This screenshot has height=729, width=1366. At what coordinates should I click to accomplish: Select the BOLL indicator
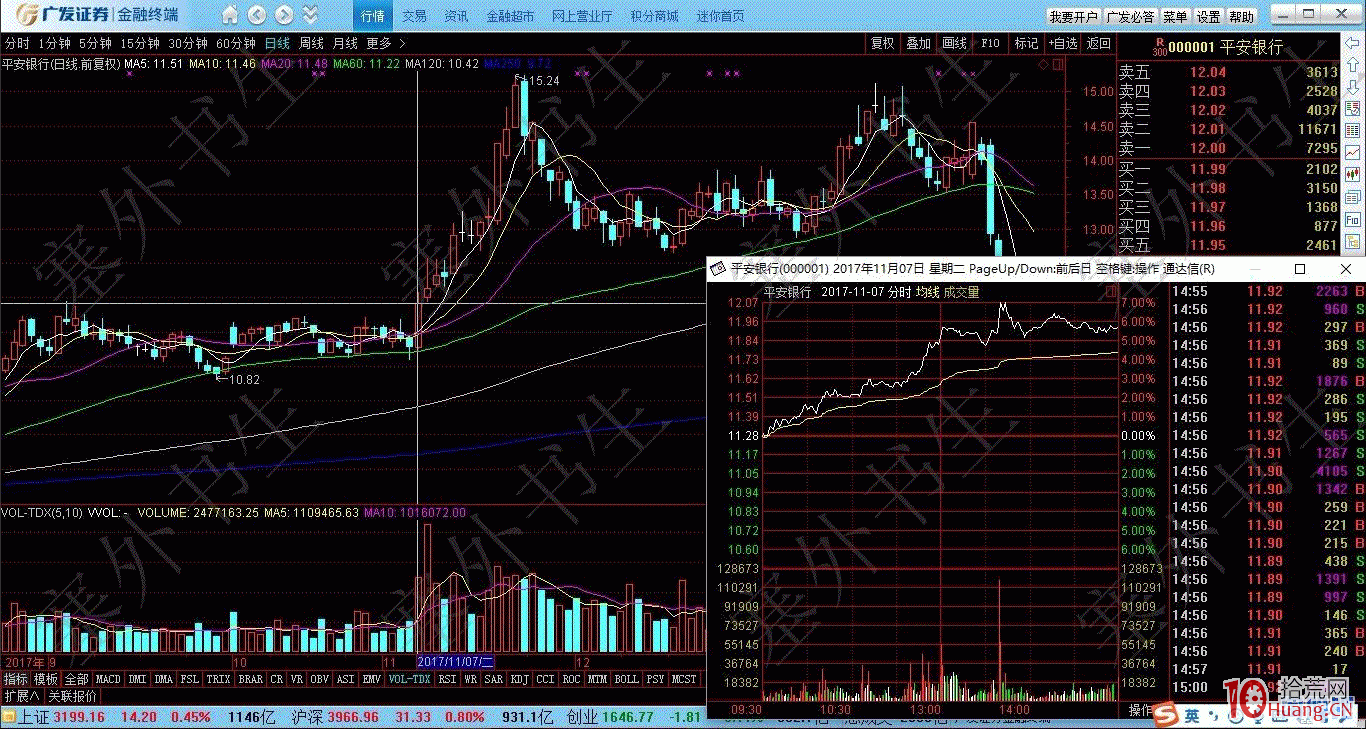626,679
